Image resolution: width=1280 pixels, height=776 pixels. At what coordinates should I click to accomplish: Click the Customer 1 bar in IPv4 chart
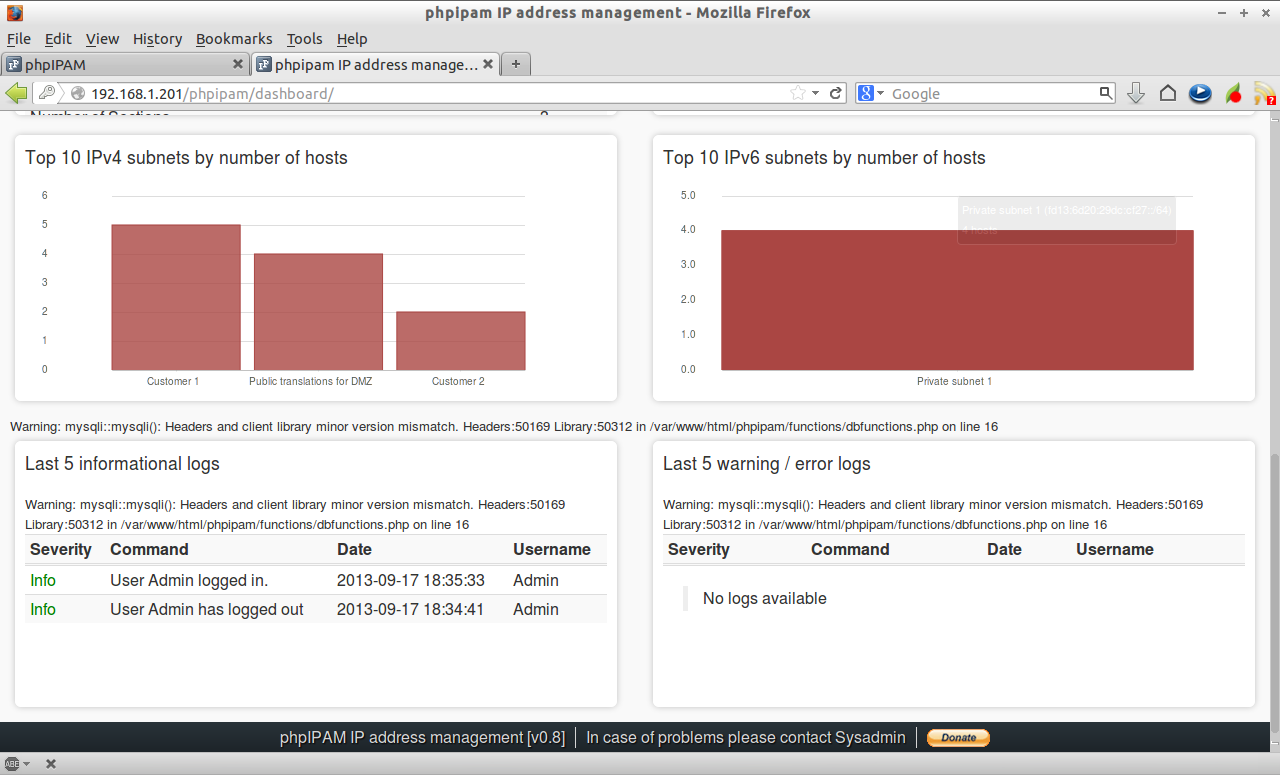pyautogui.click(x=176, y=297)
